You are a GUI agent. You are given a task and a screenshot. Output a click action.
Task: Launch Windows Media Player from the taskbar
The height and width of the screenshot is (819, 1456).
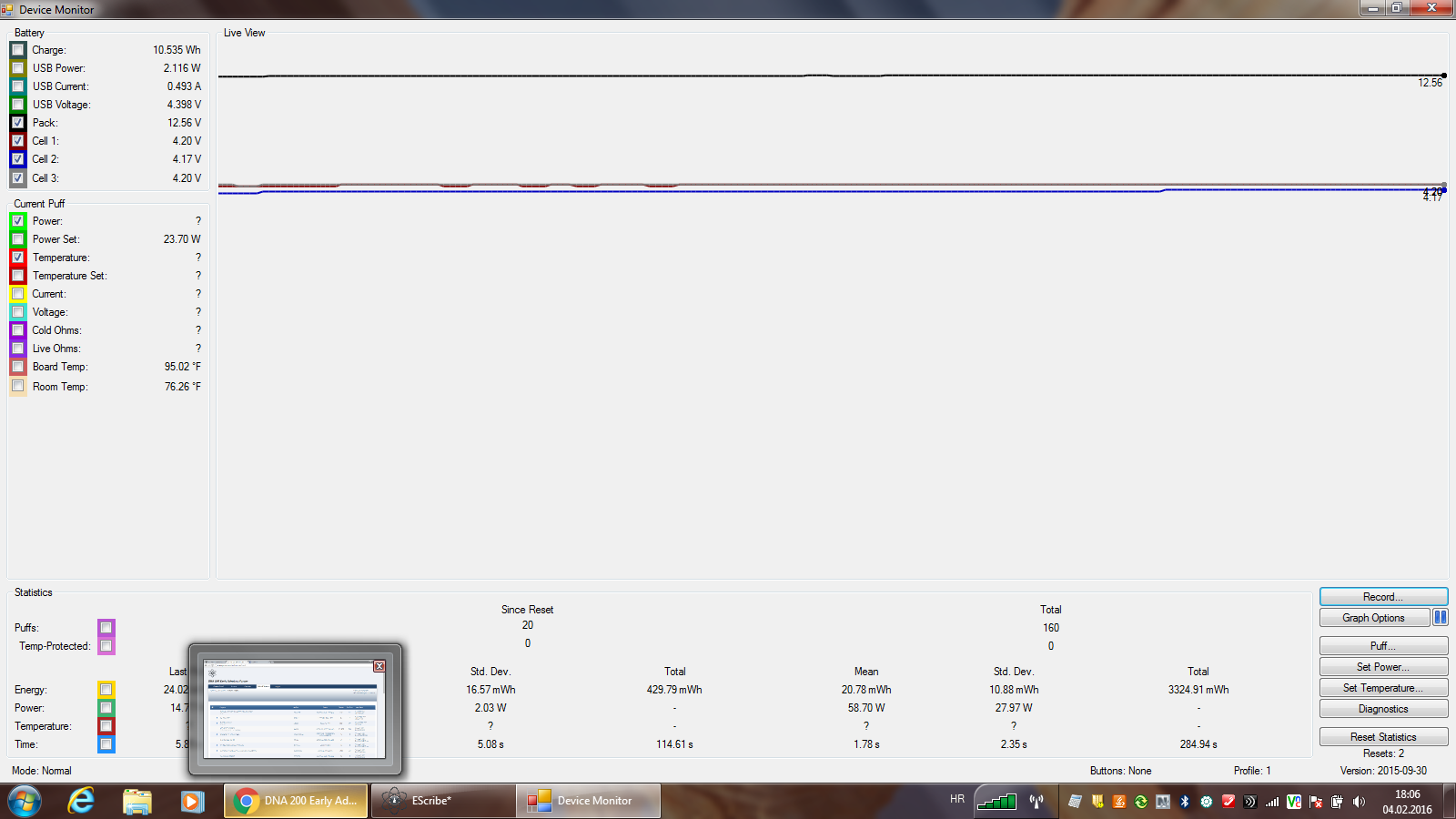[192, 801]
